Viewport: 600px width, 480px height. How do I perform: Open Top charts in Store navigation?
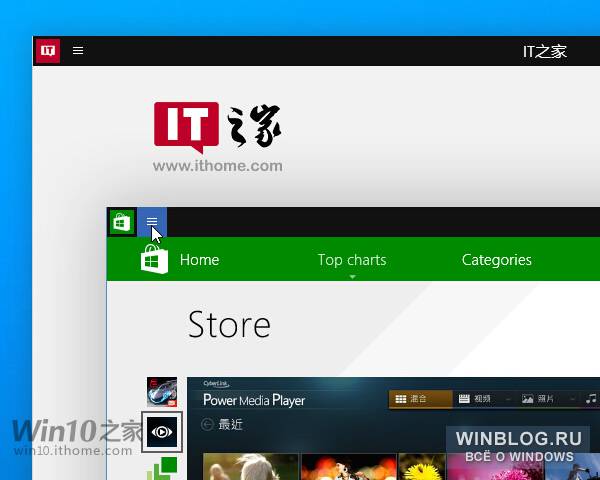[352, 260]
